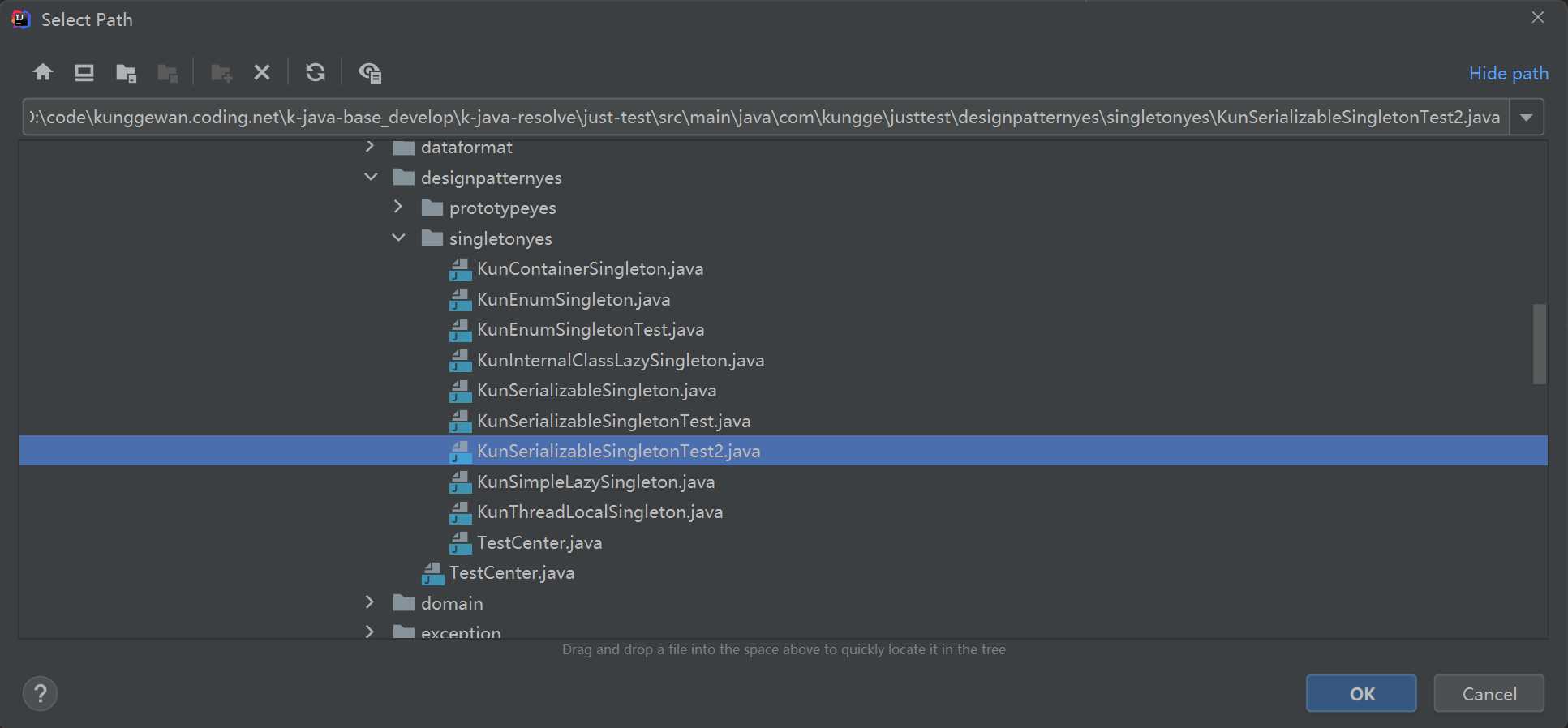Screen dimensions: 1568x728
Task: Jump to the Desktop directory
Action: [x=84, y=73]
